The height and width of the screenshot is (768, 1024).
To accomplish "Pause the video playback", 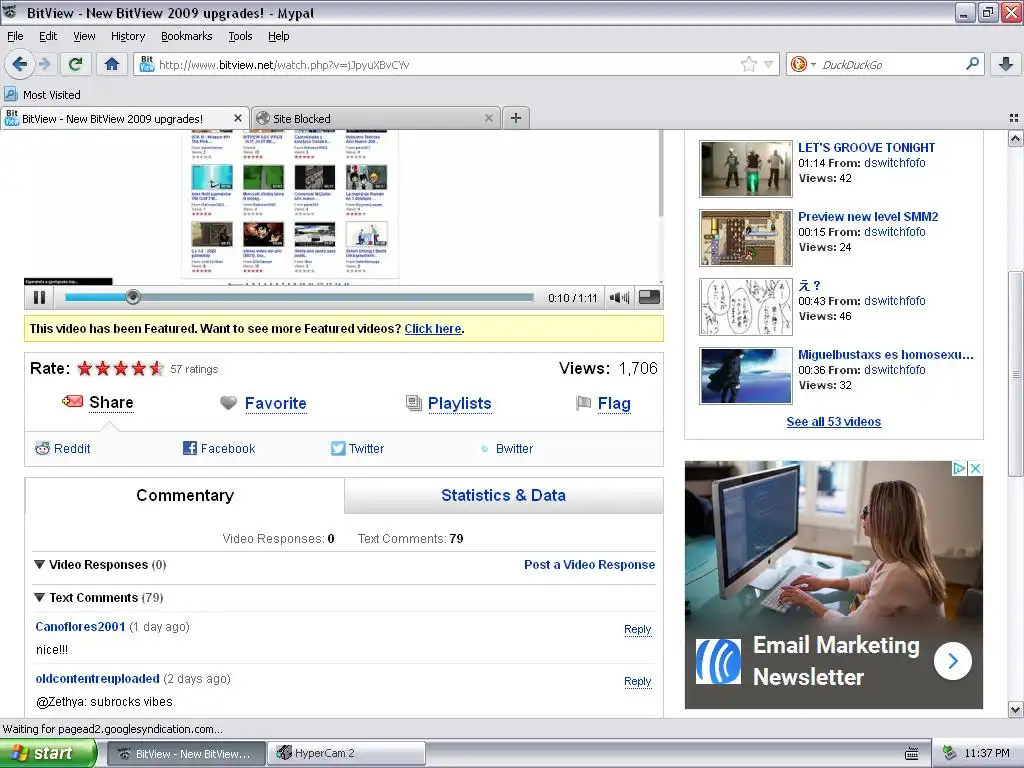I will 39,298.
